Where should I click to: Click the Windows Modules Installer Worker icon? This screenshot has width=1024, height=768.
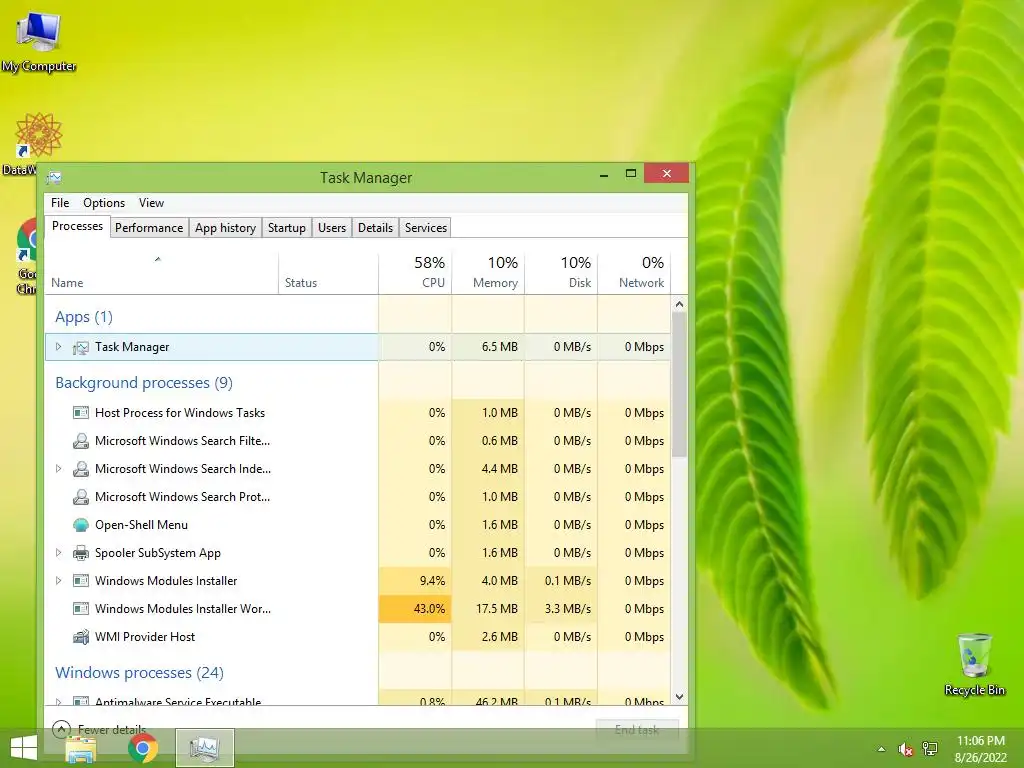click(x=81, y=609)
